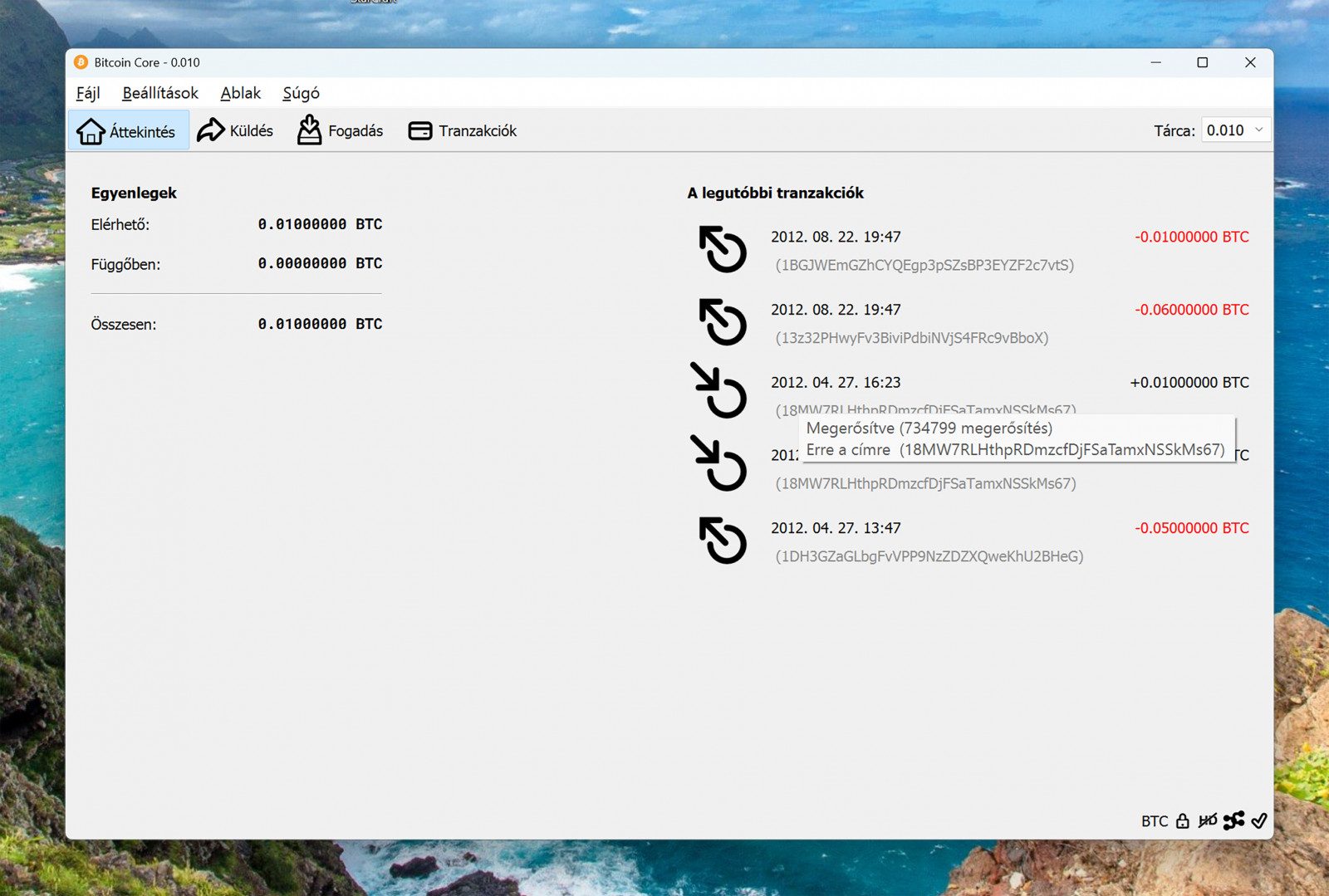Select received icon of +0.01000000 BTC transaction

719,390
